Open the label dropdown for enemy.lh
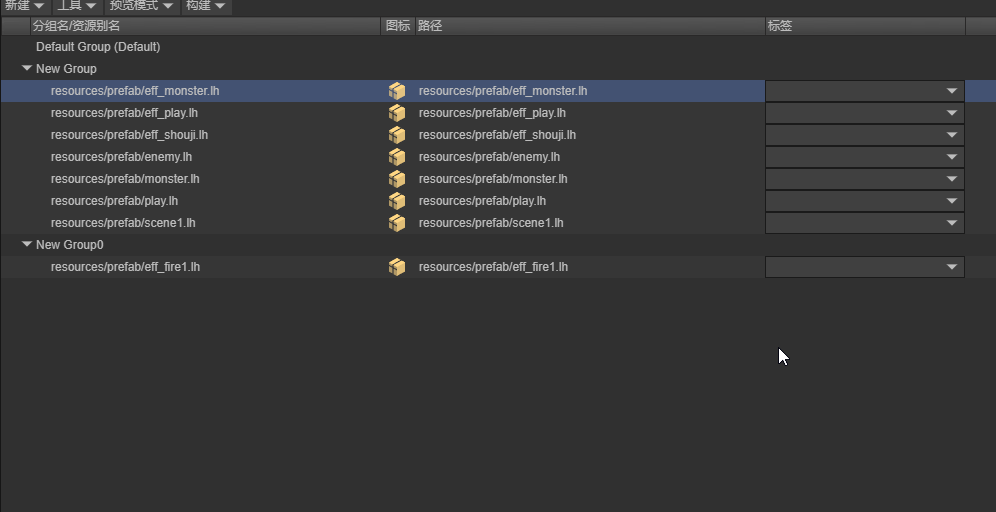996x512 pixels. (x=865, y=157)
